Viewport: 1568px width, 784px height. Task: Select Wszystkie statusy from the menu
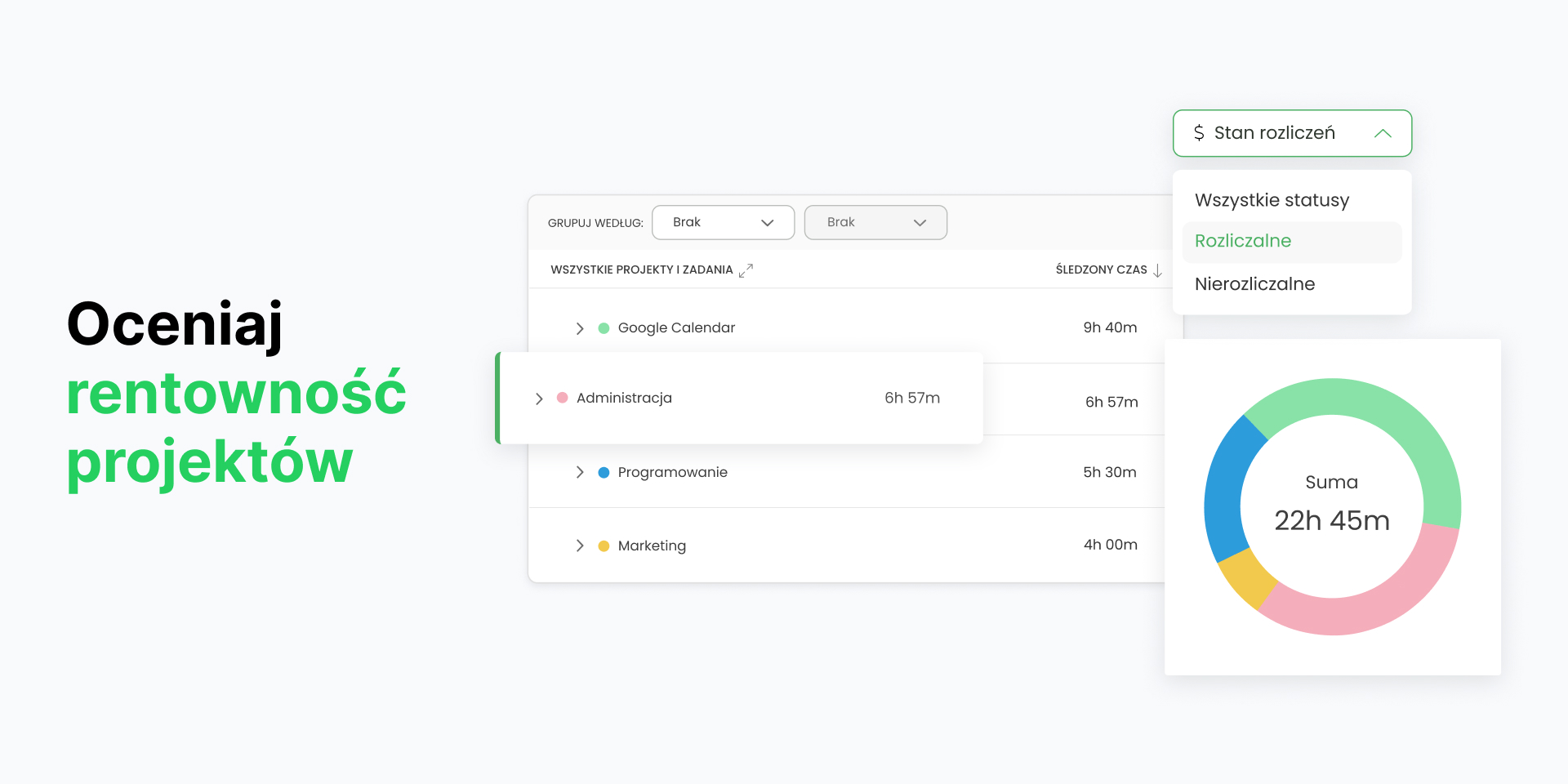coord(1272,200)
